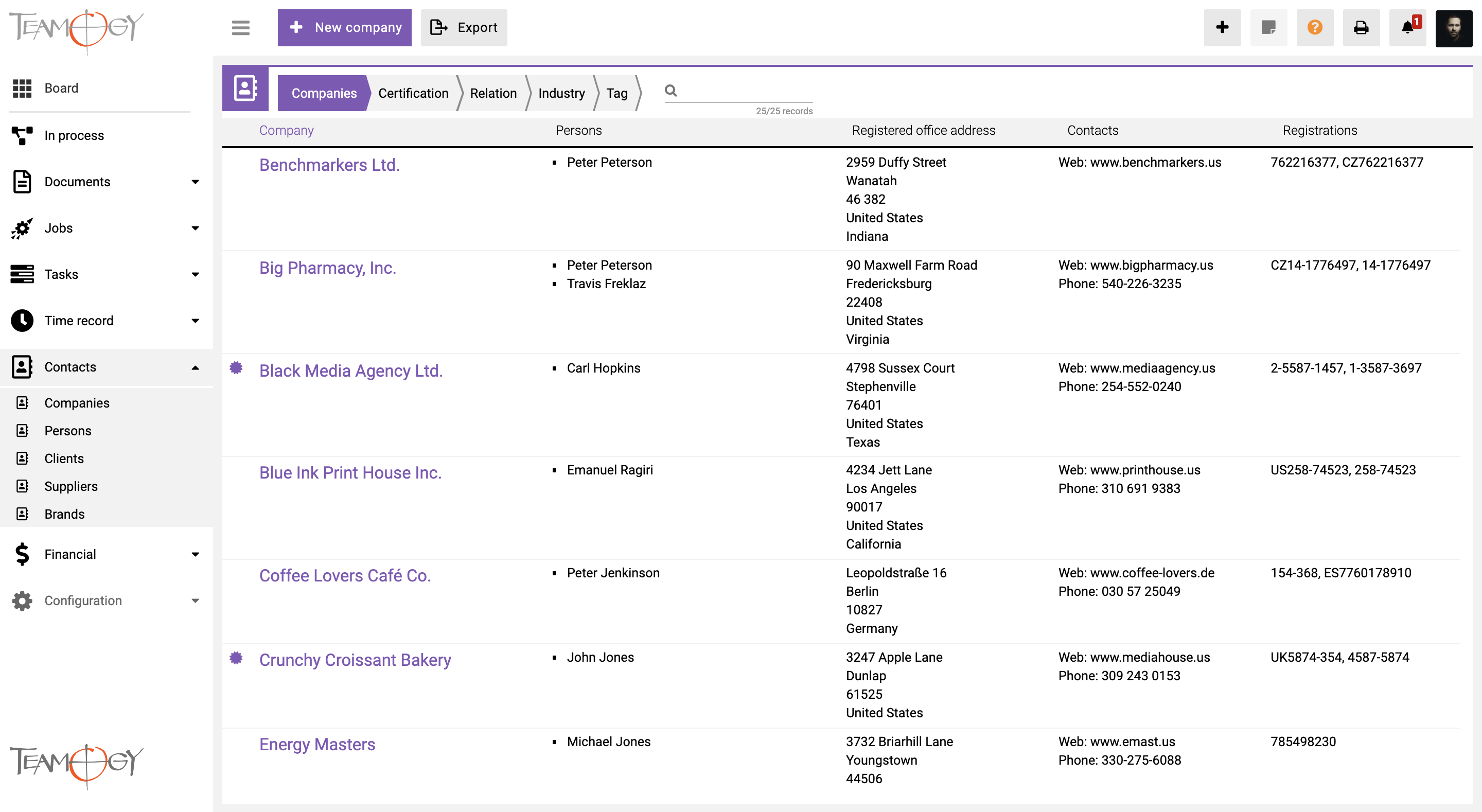1482x812 pixels.
Task: Click the plus quick-add icon in header
Action: [1223, 27]
